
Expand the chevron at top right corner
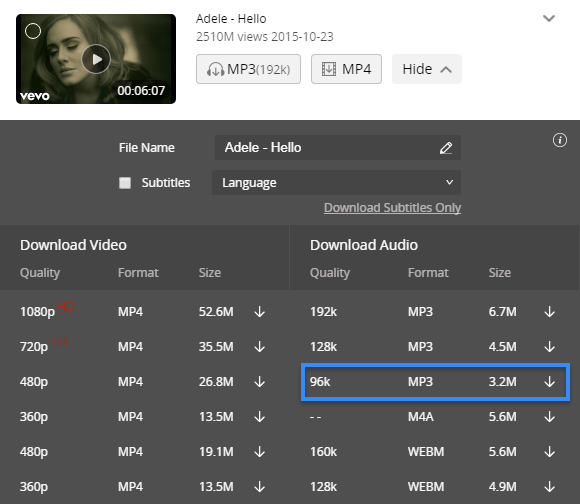click(549, 18)
